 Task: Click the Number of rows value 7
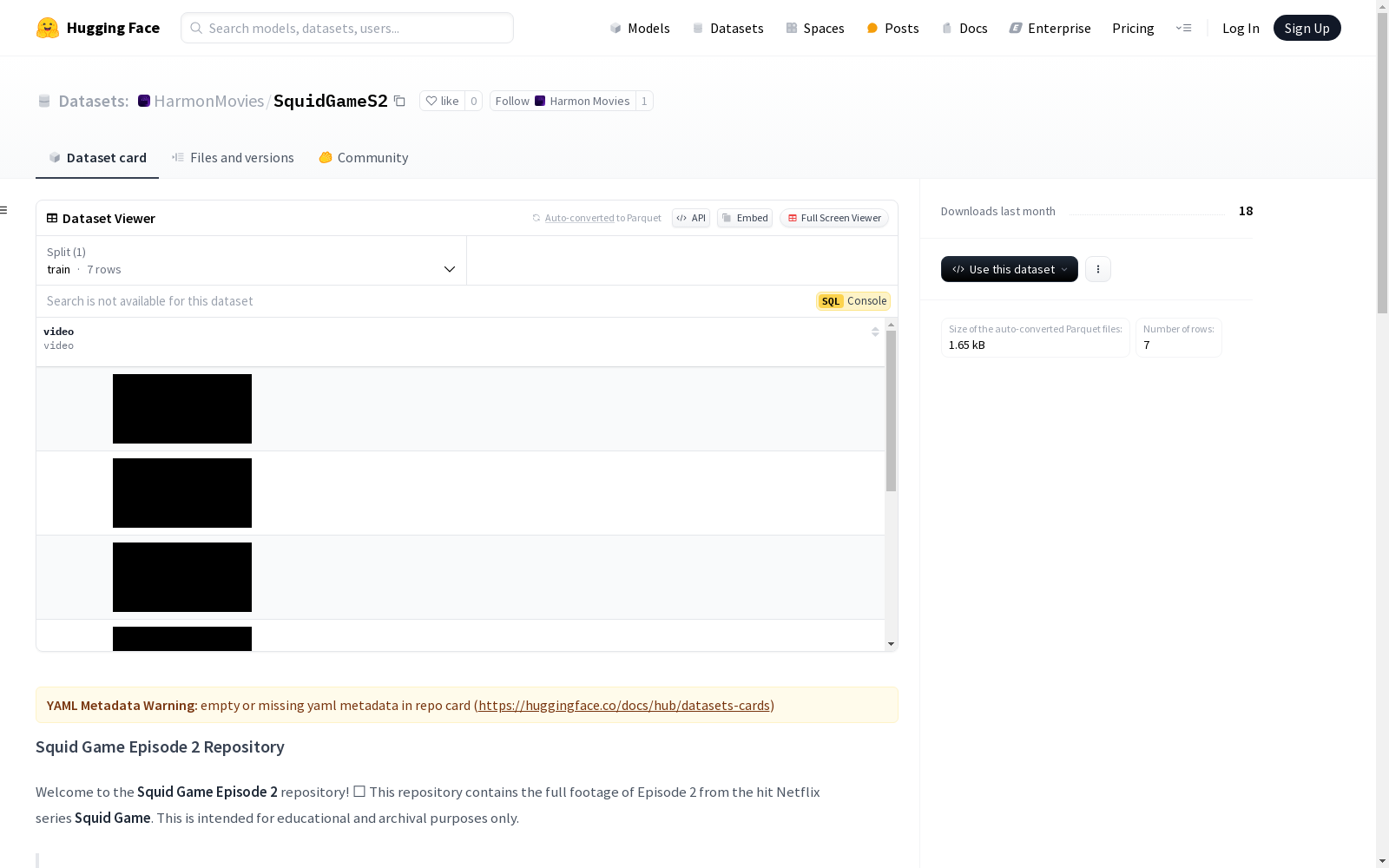pos(1146,345)
